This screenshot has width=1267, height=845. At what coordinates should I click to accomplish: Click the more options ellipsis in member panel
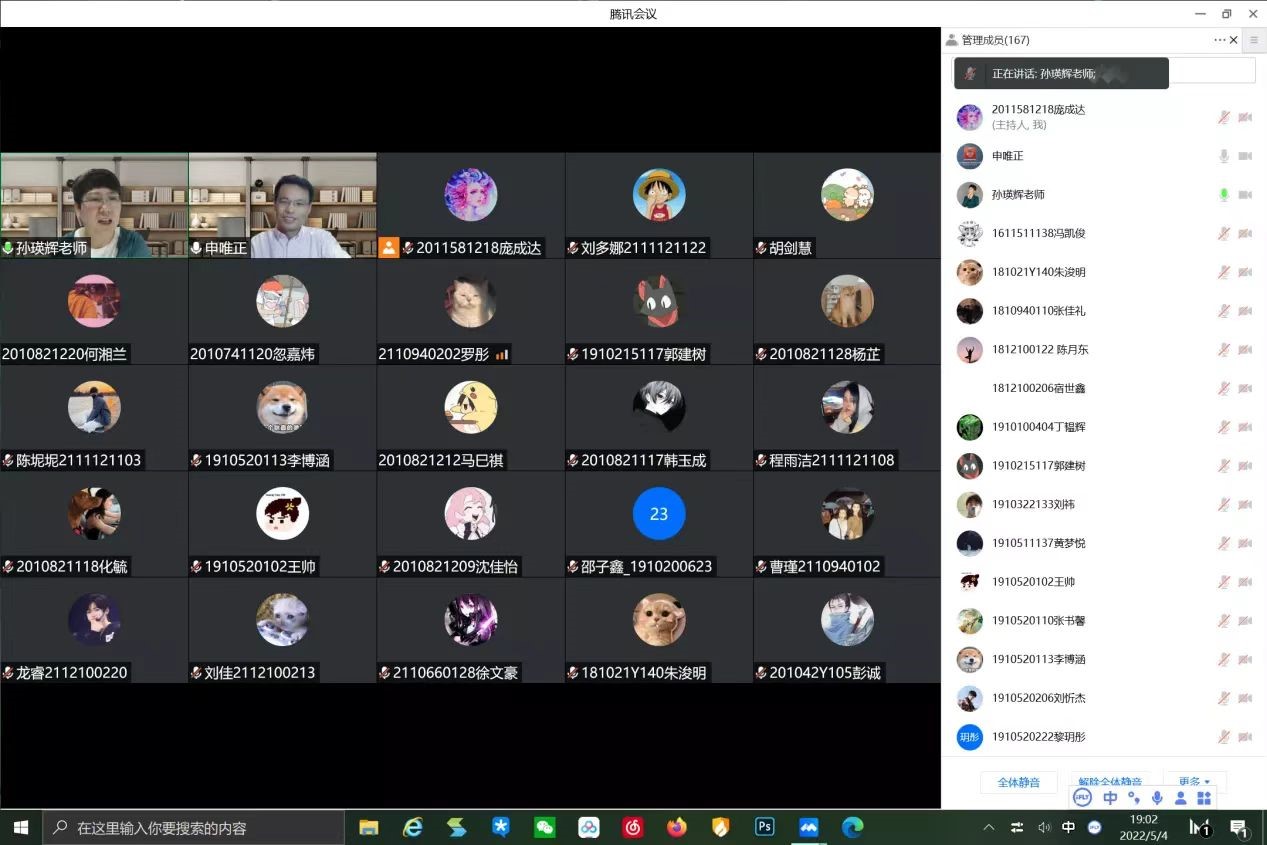coord(1219,40)
